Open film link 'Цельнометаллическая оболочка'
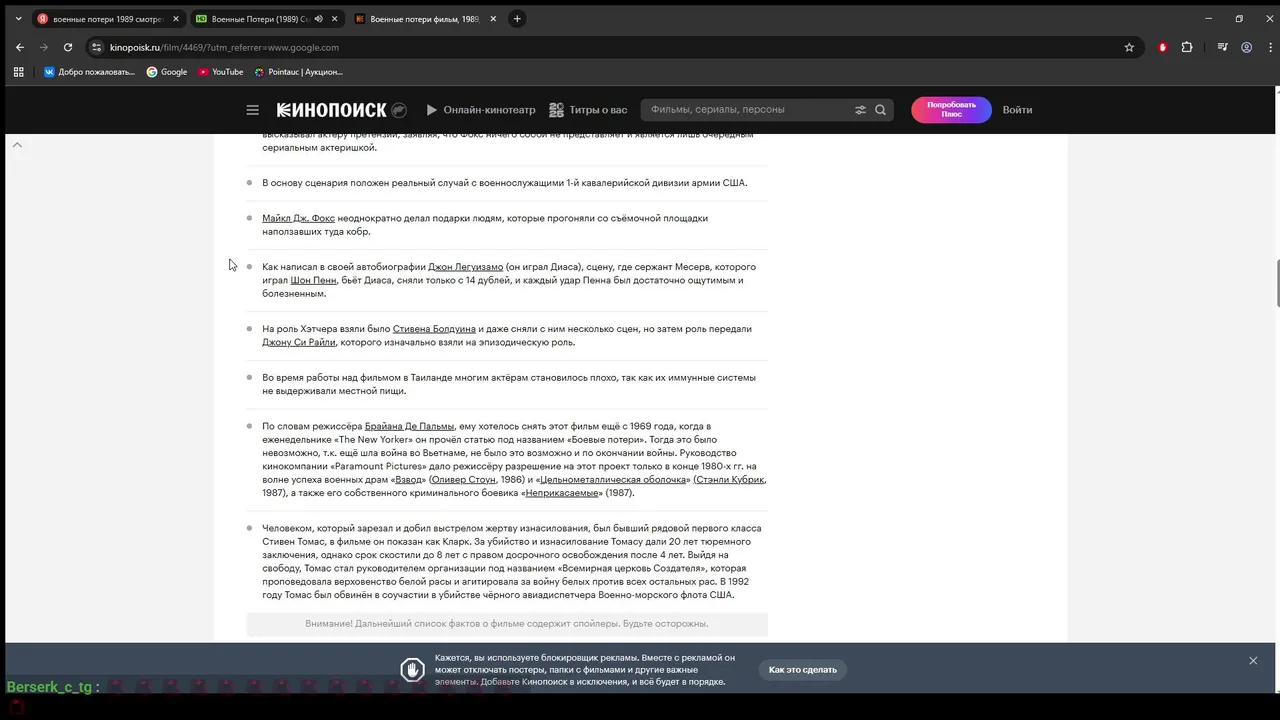 (613, 480)
